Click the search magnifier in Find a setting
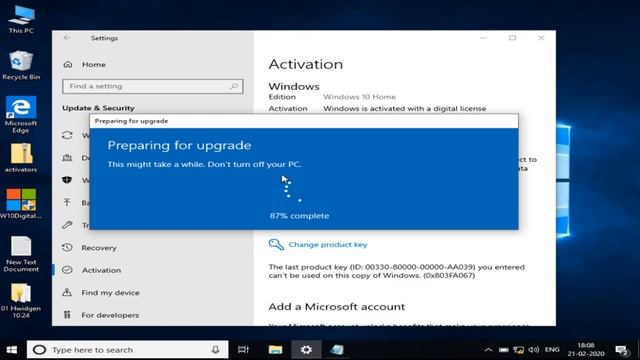The width and height of the screenshot is (640, 360). [234, 86]
